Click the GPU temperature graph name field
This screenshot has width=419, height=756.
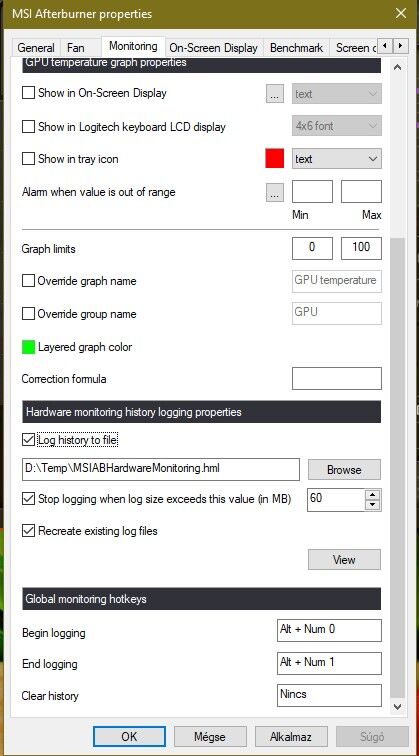click(x=337, y=281)
